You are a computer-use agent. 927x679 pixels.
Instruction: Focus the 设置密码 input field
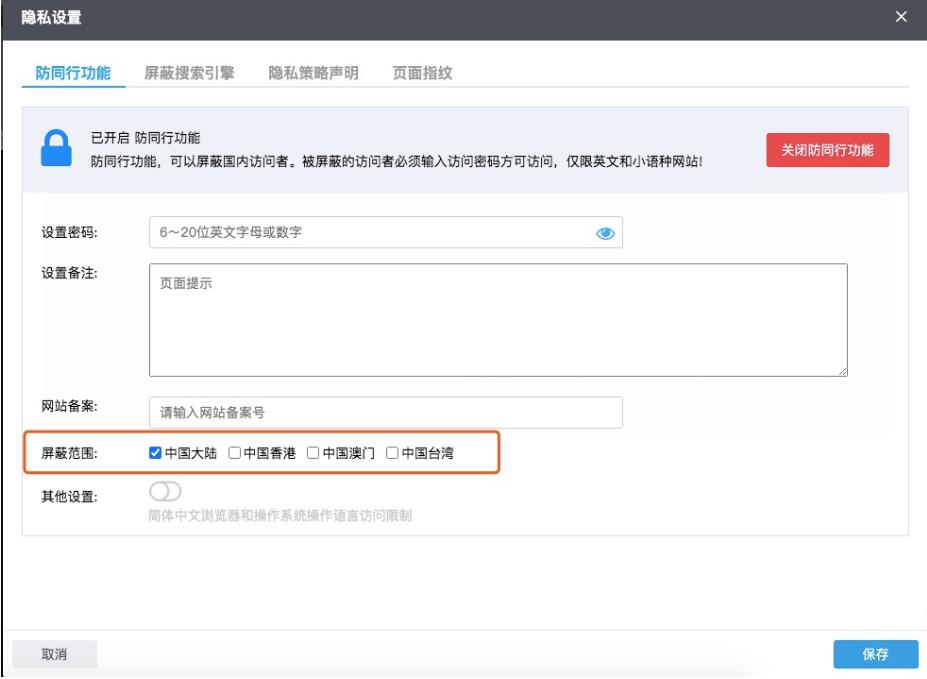[x=370, y=233]
